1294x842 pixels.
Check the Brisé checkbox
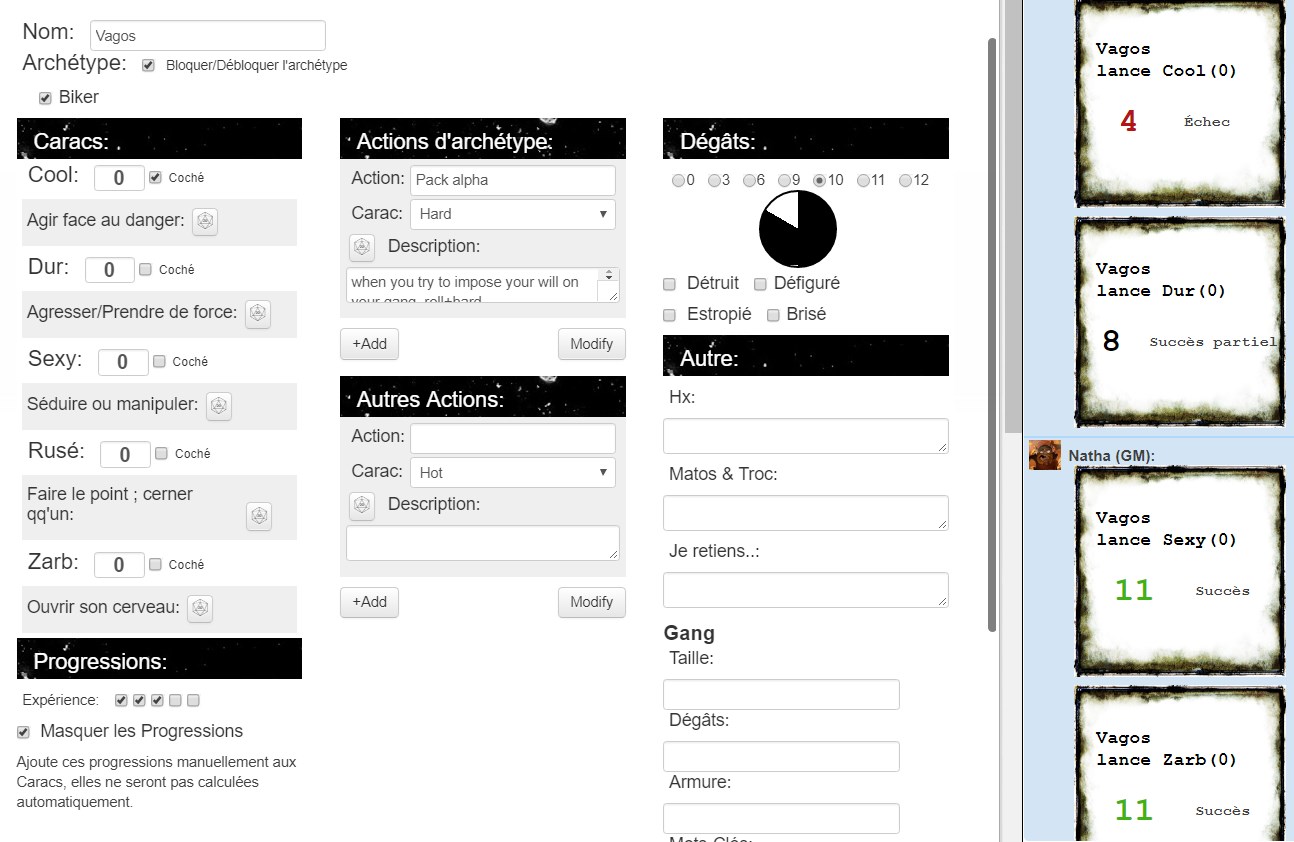coord(773,315)
